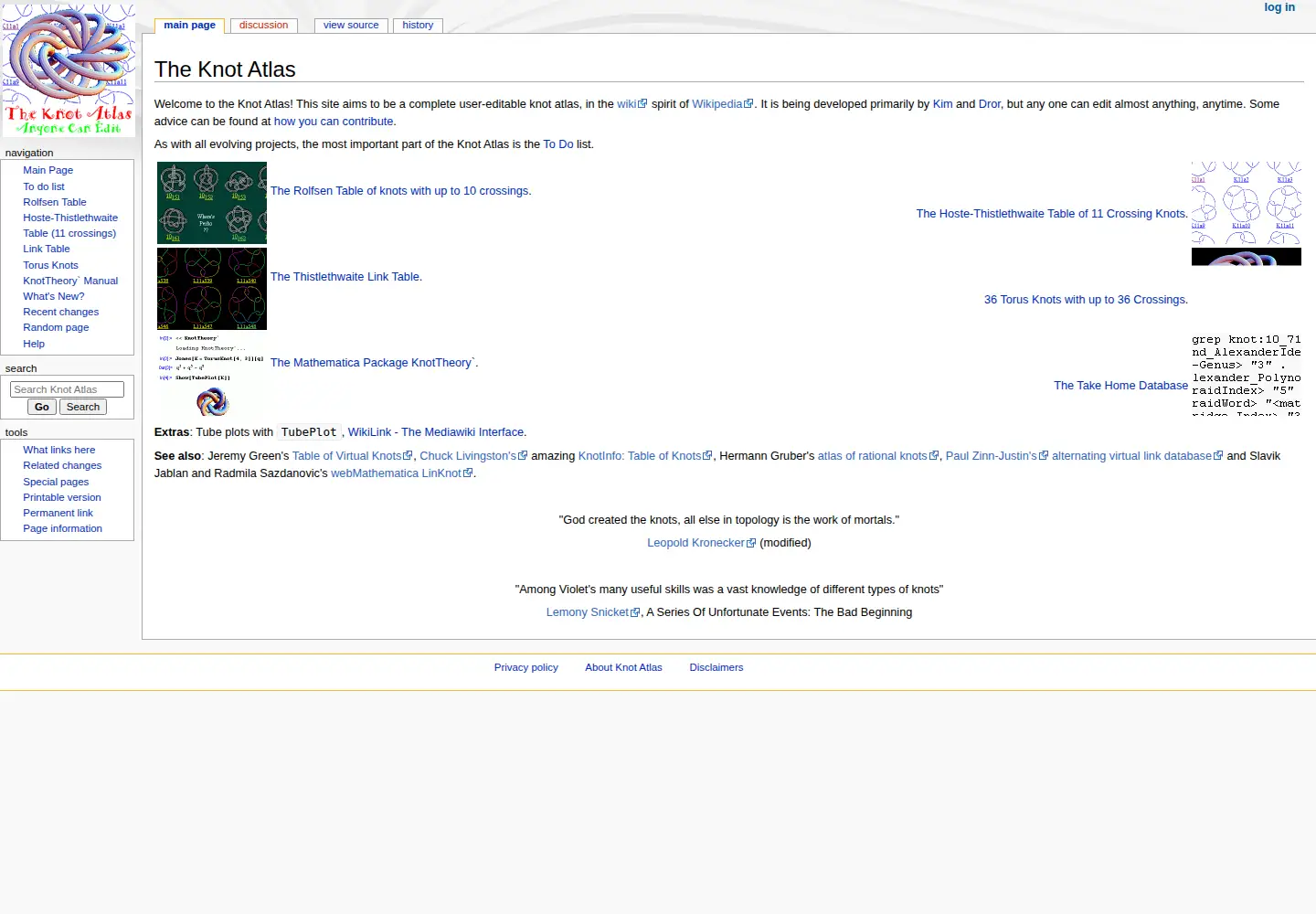Click the log in link
Viewport: 1316px width, 914px height.
pyautogui.click(x=1279, y=7)
